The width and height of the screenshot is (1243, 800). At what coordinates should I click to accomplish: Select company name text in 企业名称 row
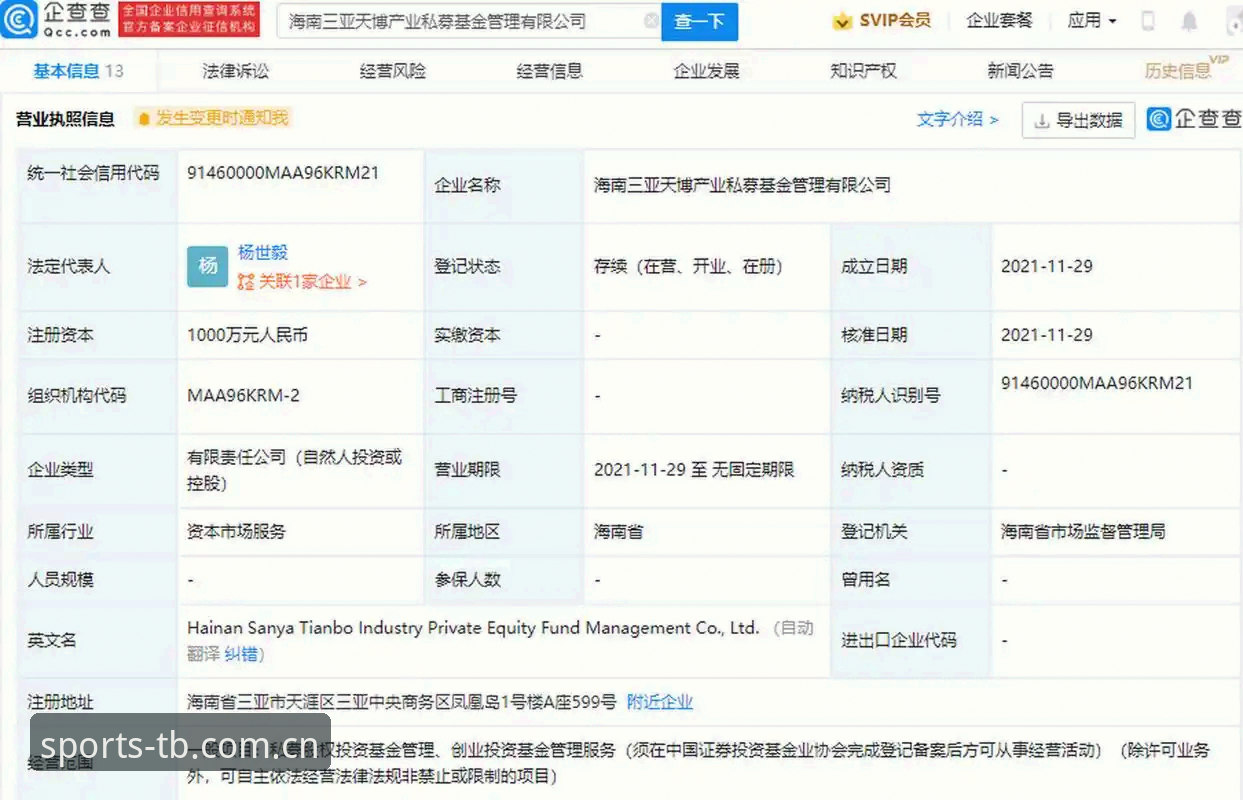pyautogui.click(x=742, y=185)
